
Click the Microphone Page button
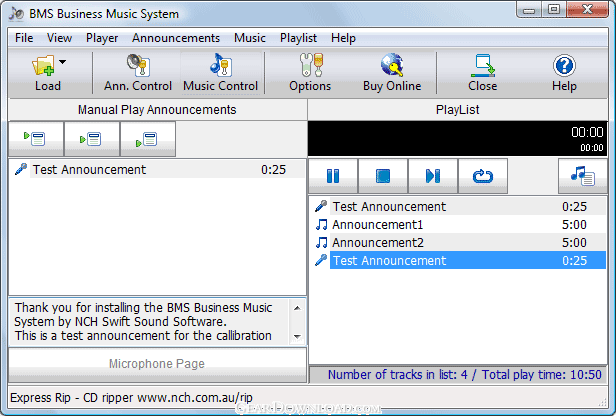click(x=157, y=364)
